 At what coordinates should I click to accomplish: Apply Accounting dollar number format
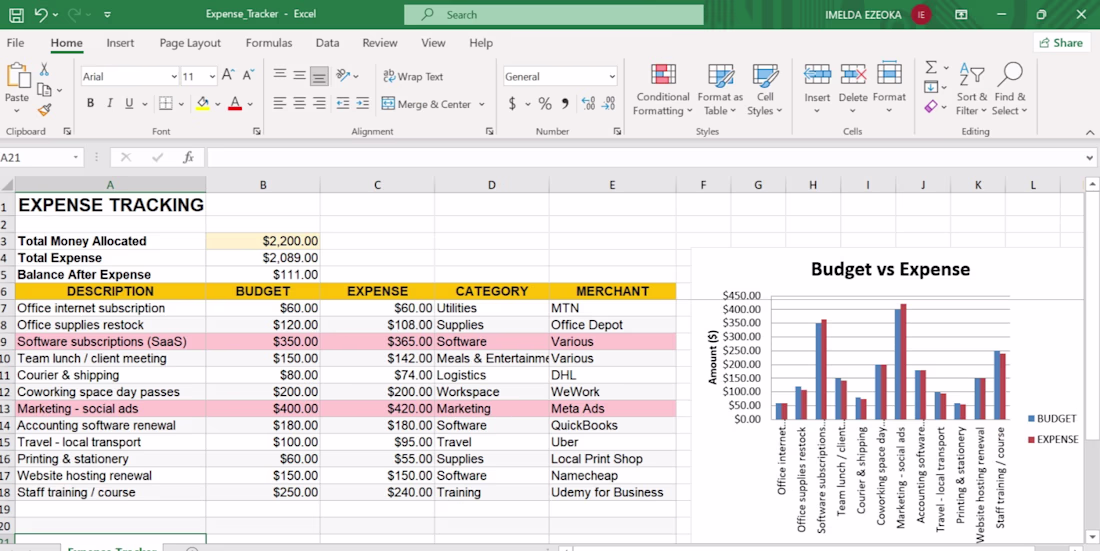pyautogui.click(x=513, y=104)
